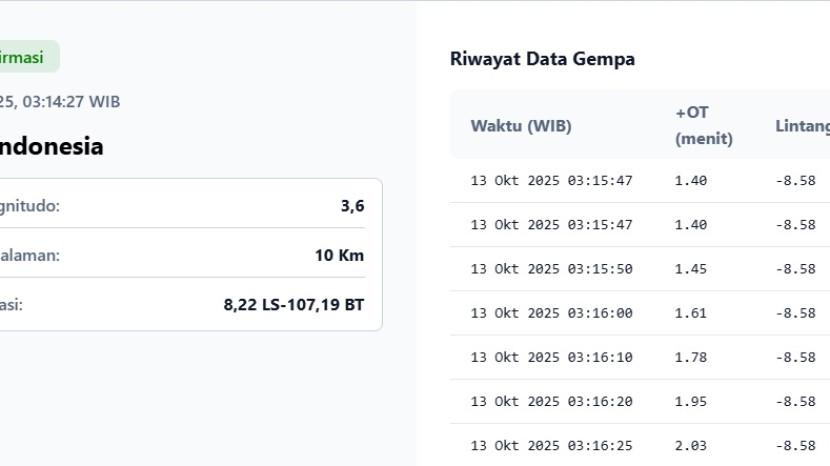Click the 03:16:10 time cell

coord(551,357)
